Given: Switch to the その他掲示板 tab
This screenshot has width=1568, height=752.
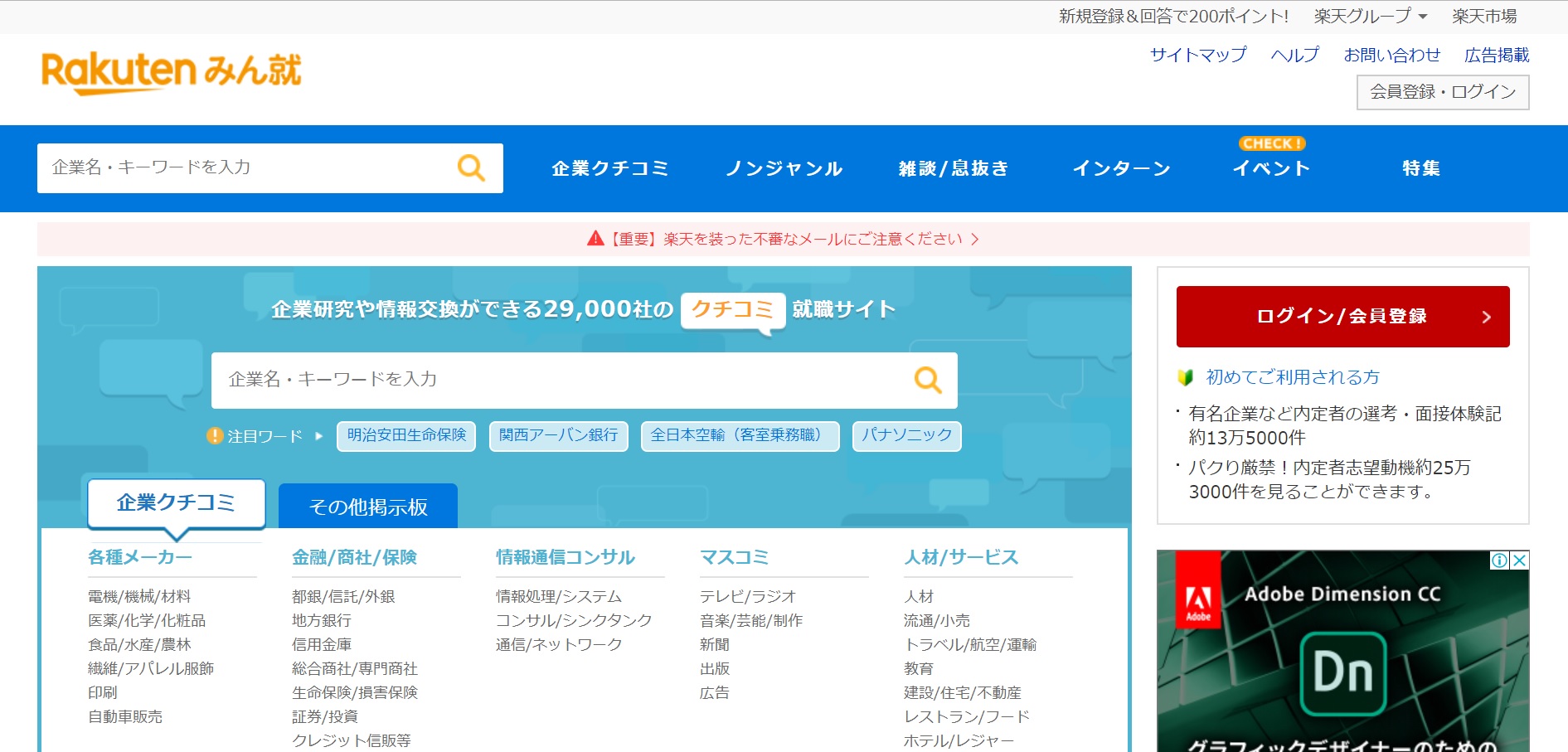Looking at the screenshot, I should pyautogui.click(x=367, y=507).
